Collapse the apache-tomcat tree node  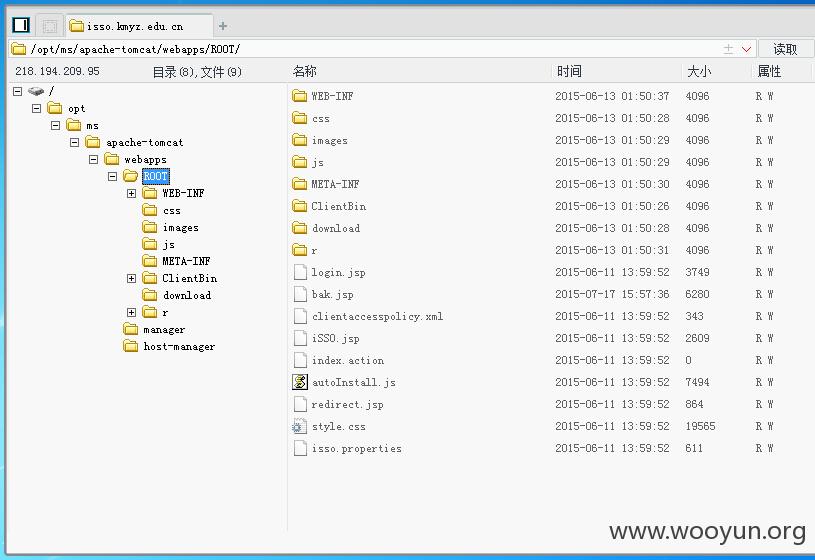(x=74, y=142)
